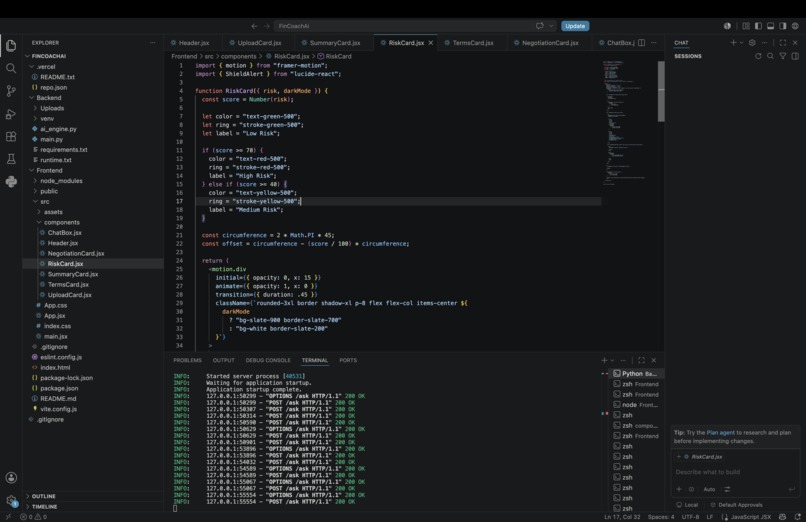Open the Python view in activity bar
This screenshot has height=522, width=806.
11,181
